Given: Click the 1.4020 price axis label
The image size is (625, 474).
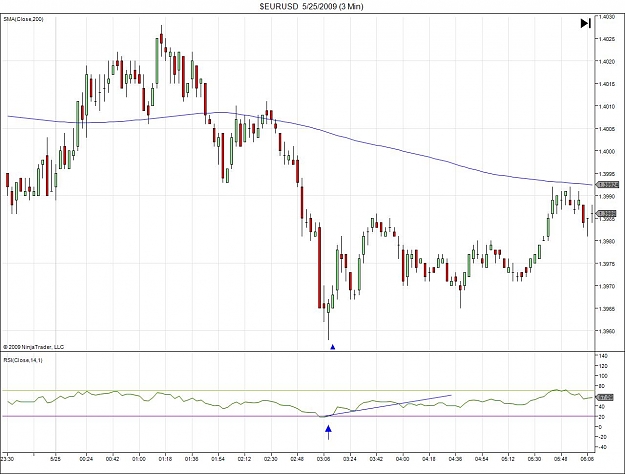Looking at the screenshot, I should coord(608,61).
